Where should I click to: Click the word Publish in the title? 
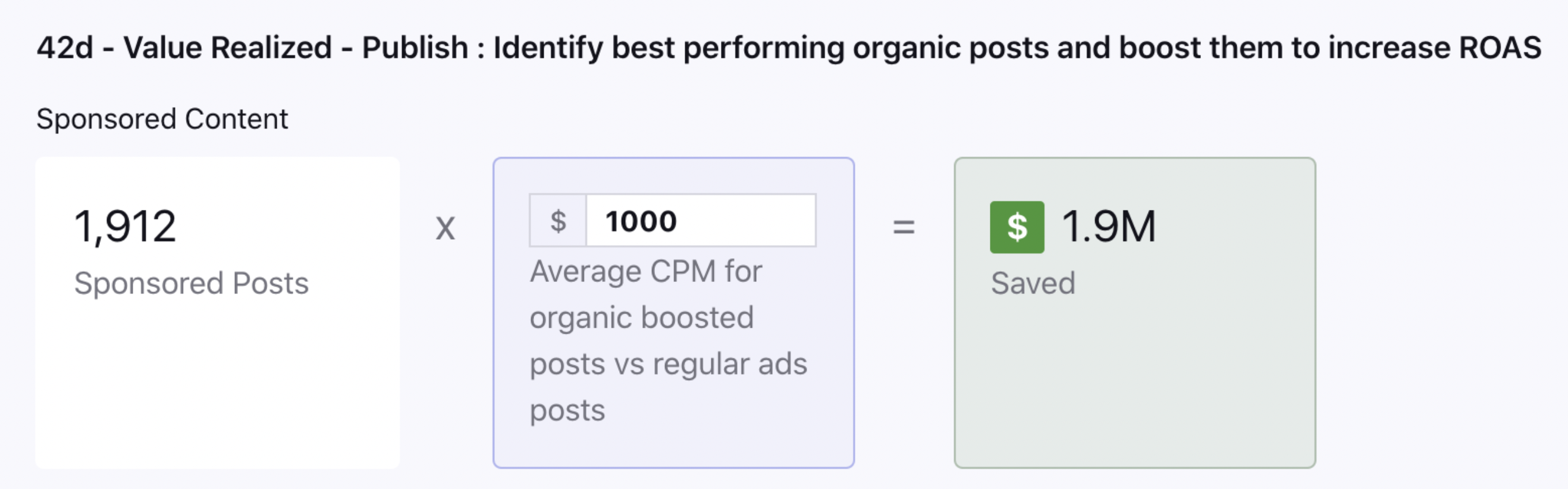pyautogui.click(x=415, y=48)
